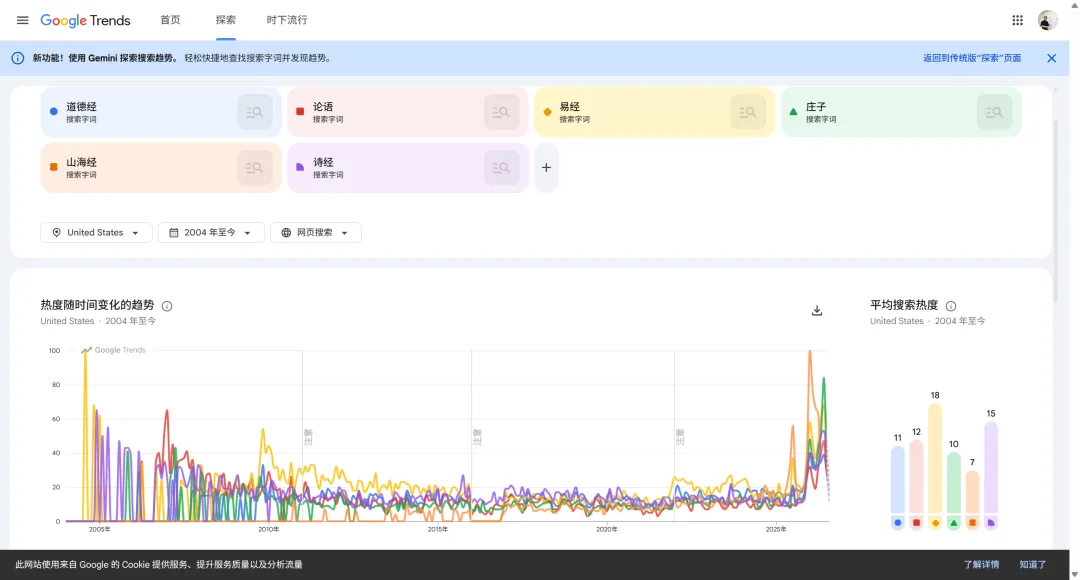Click the green triangle legend icon under bar chart
This screenshot has height=580, width=1080.
coord(953,523)
